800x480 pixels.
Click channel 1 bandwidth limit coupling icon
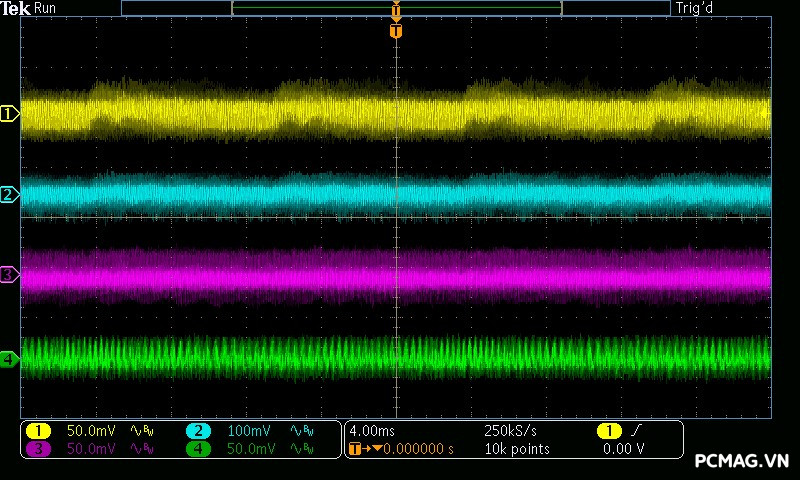pyautogui.click(x=141, y=430)
